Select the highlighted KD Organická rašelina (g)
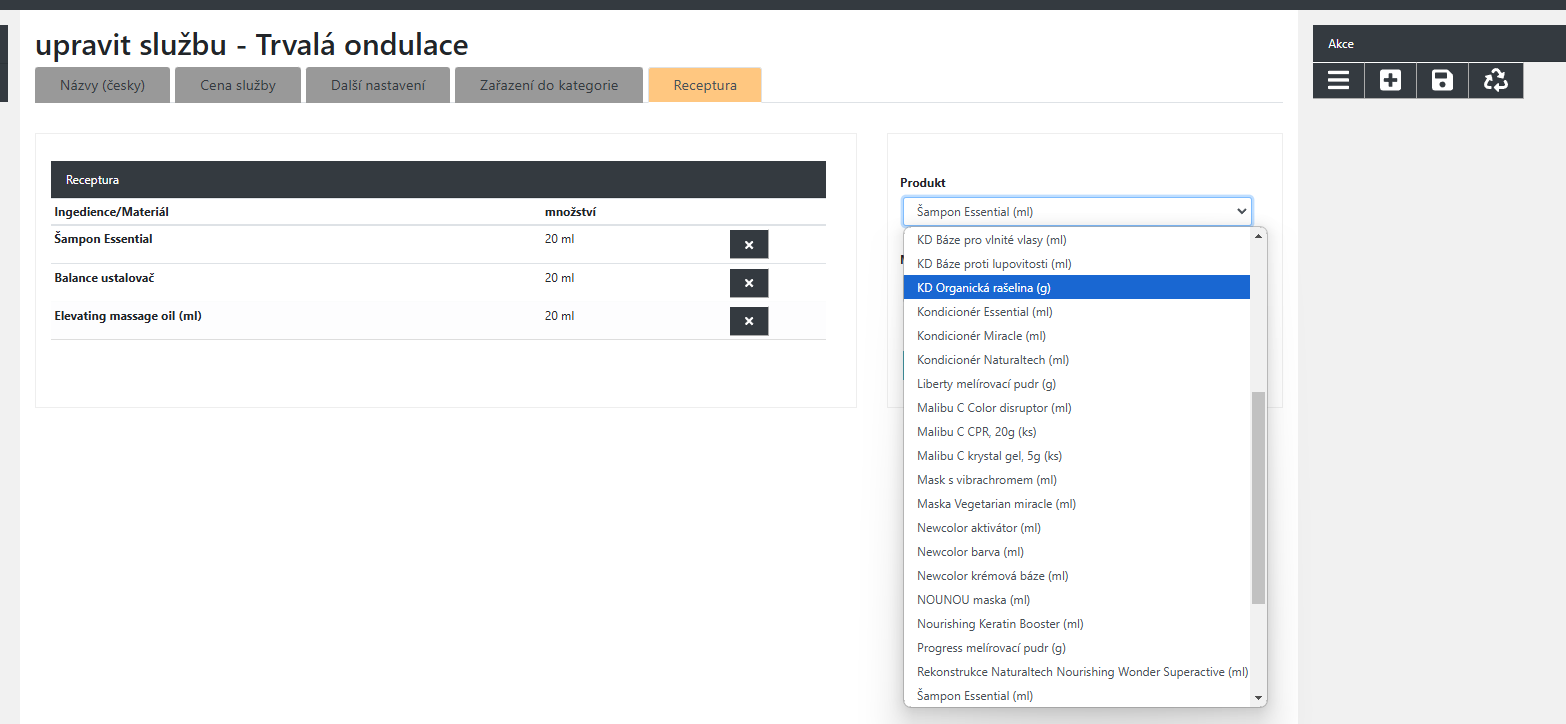 1077,288
